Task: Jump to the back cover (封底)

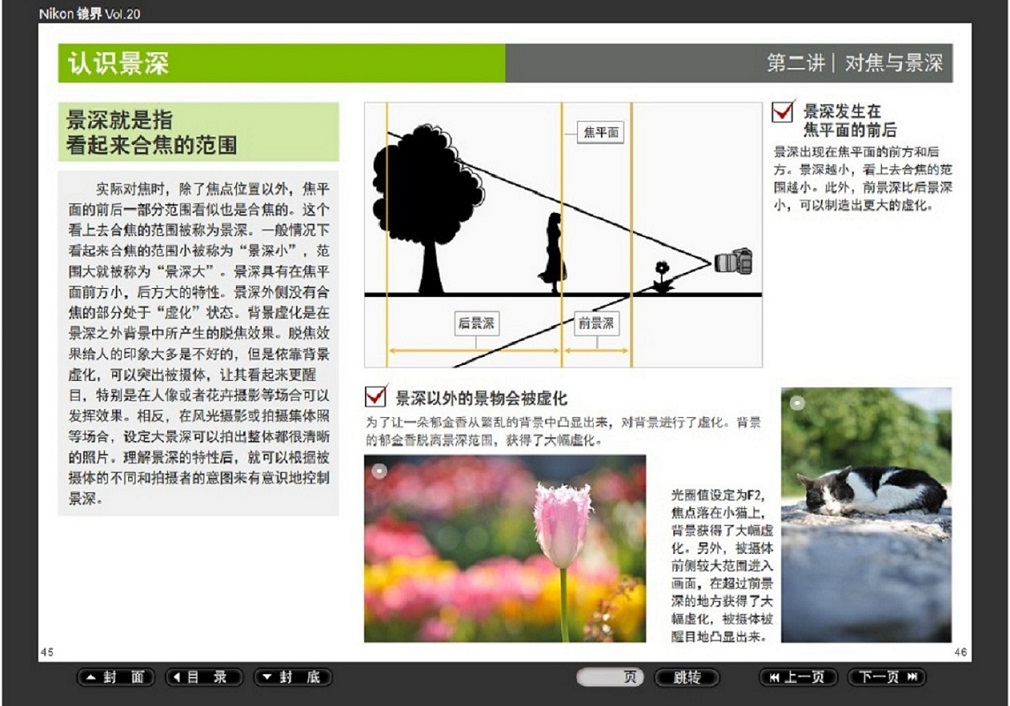Action: (291, 677)
